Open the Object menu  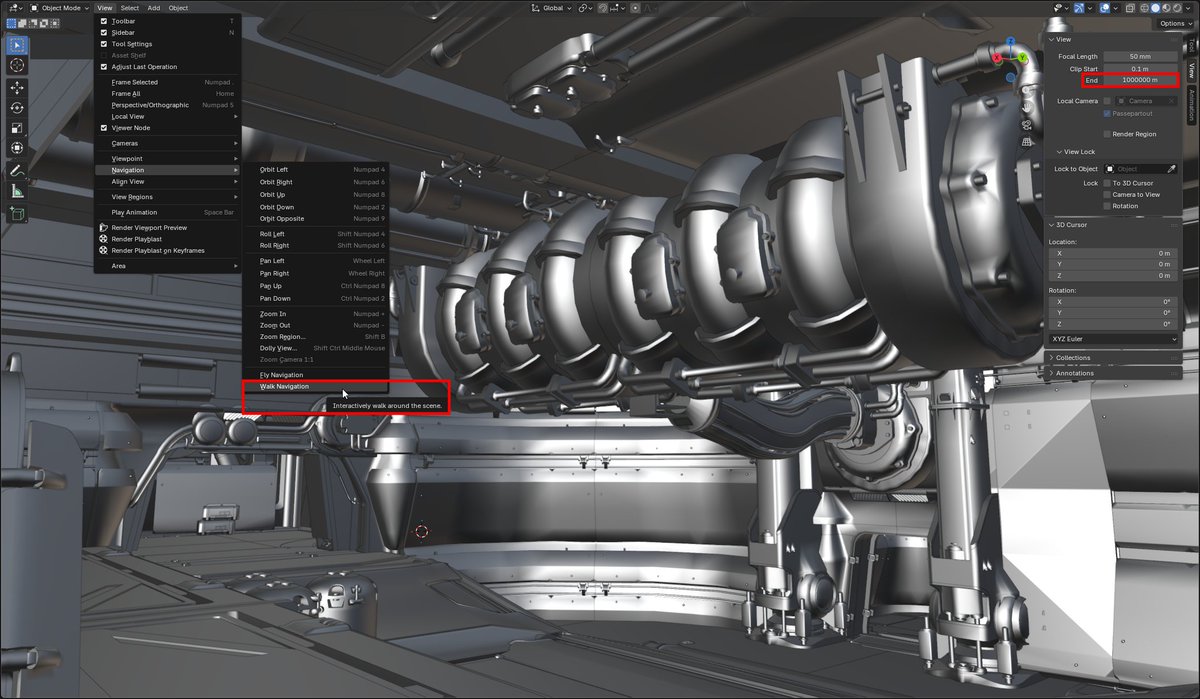[178, 7]
